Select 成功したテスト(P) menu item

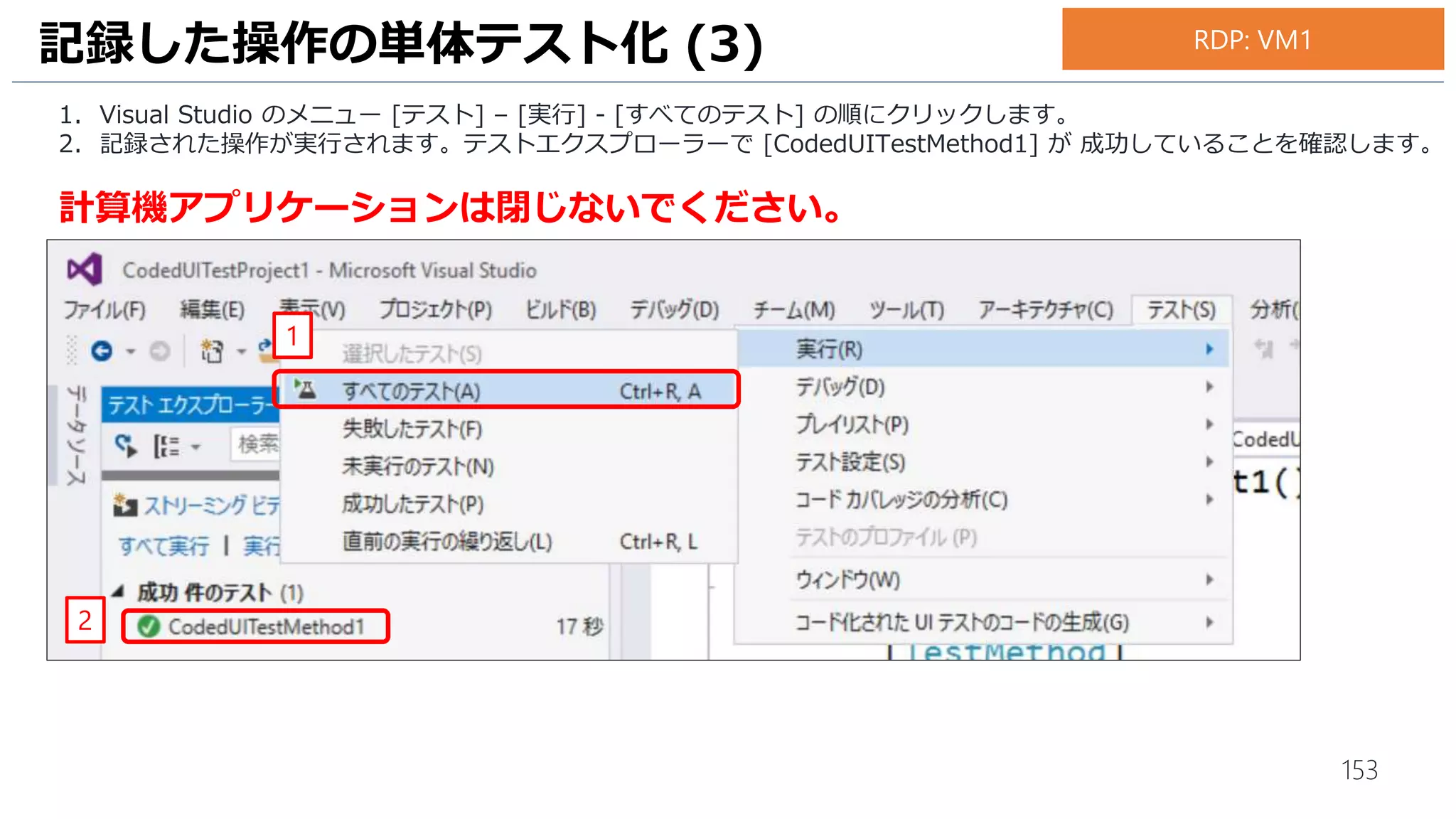click(508, 504)
